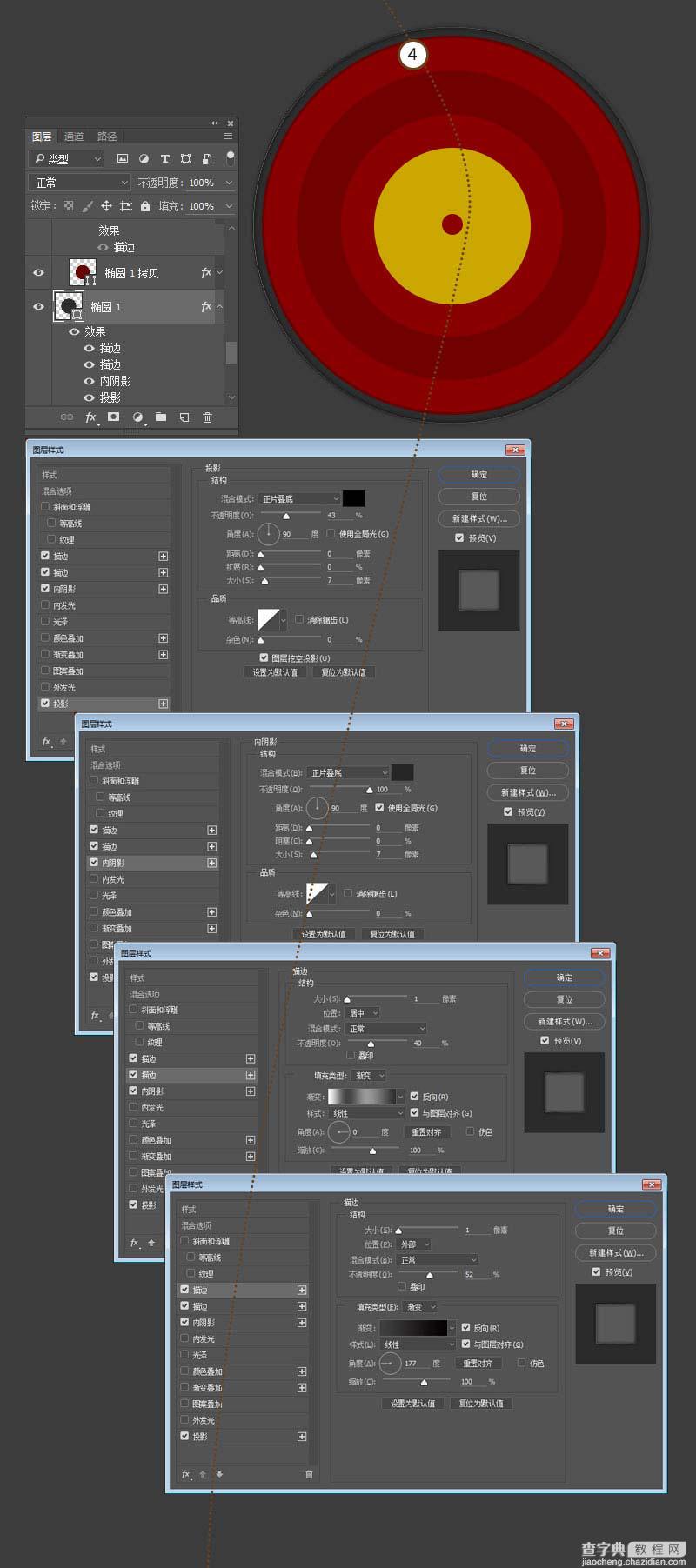
Task: Switch to 通道 tab
Action: 74,137
